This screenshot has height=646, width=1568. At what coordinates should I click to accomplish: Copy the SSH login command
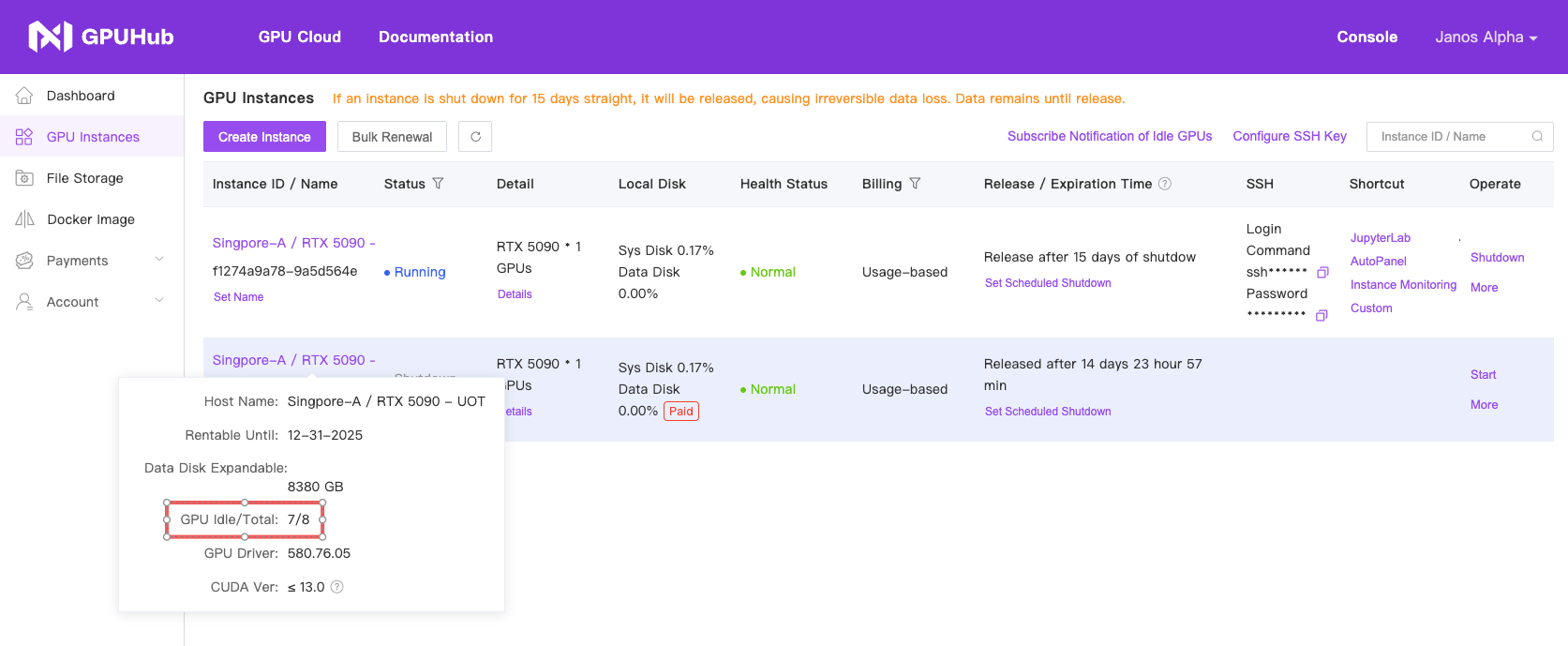click(1322, 273)
